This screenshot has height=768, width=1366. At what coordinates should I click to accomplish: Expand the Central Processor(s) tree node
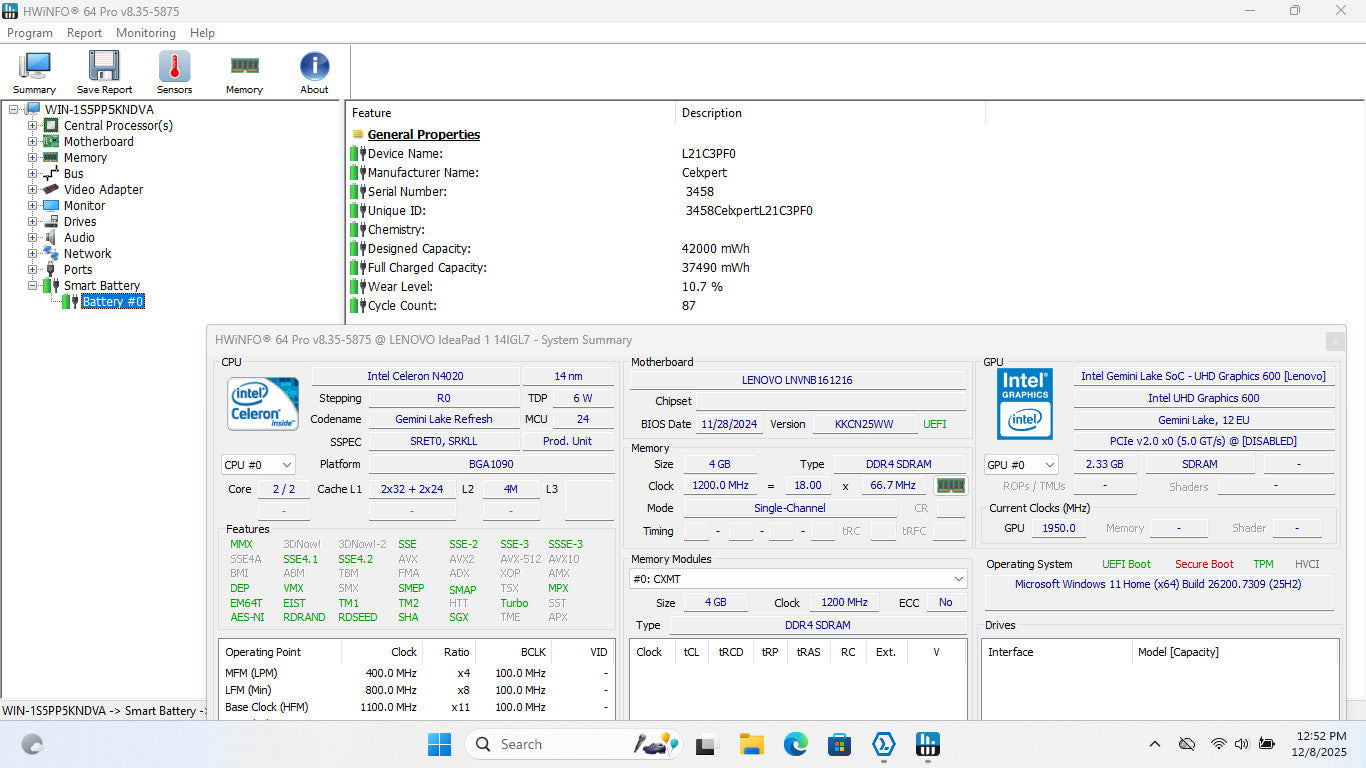[32, 126]
